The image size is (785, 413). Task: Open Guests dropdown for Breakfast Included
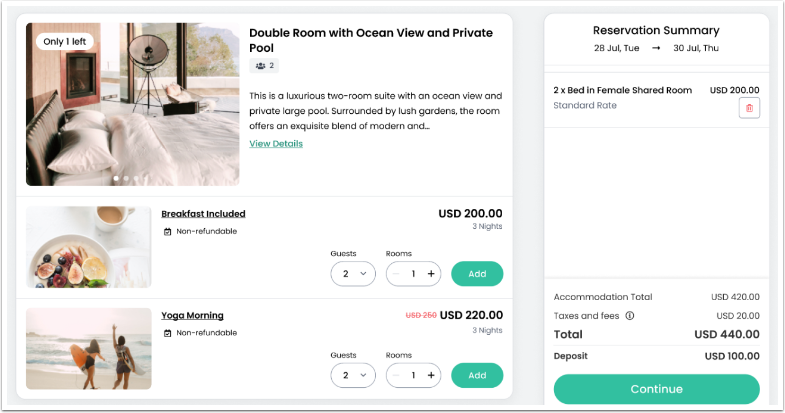click(353, 274)
